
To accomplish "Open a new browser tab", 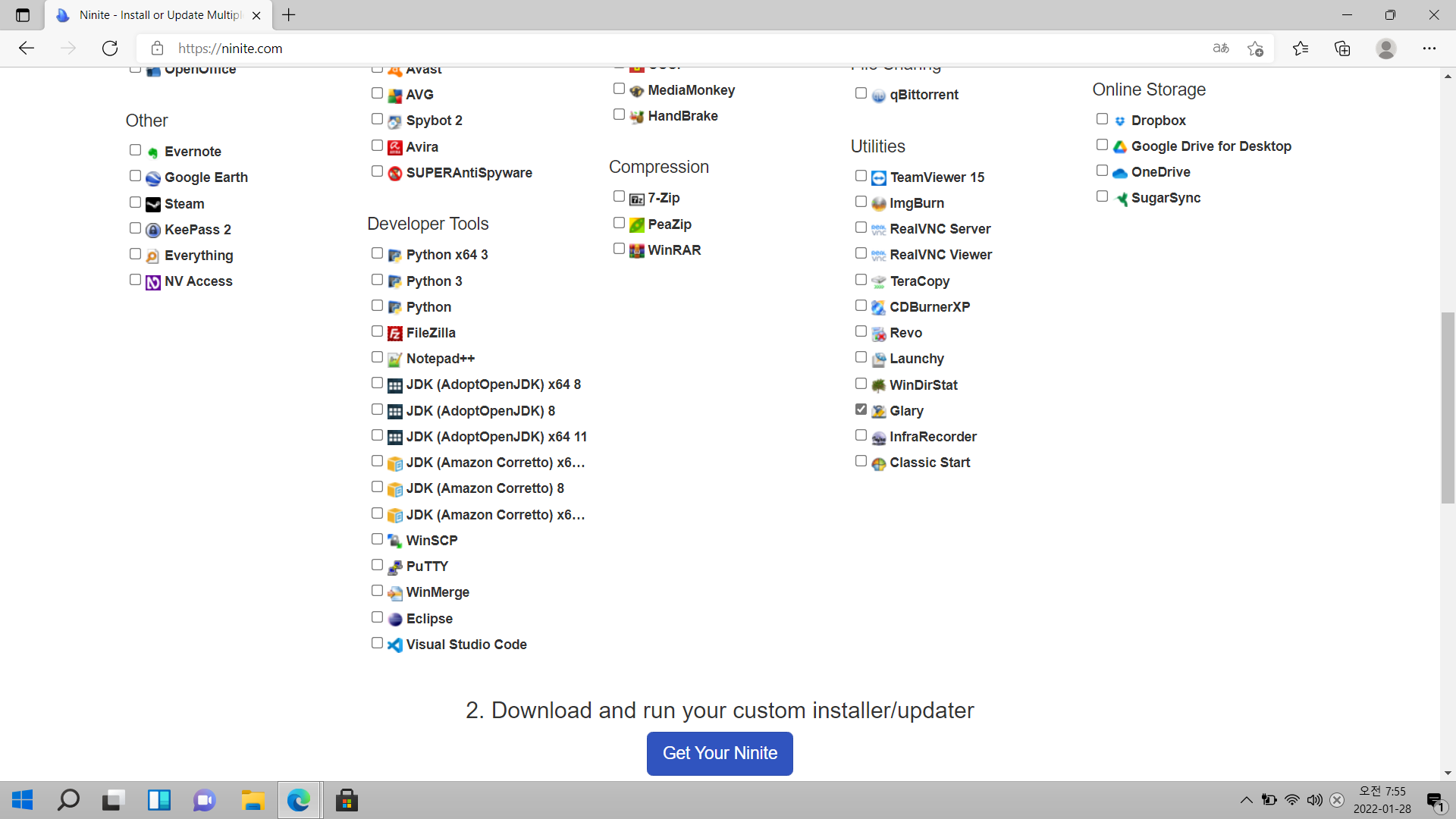I will tap(289, 14).
